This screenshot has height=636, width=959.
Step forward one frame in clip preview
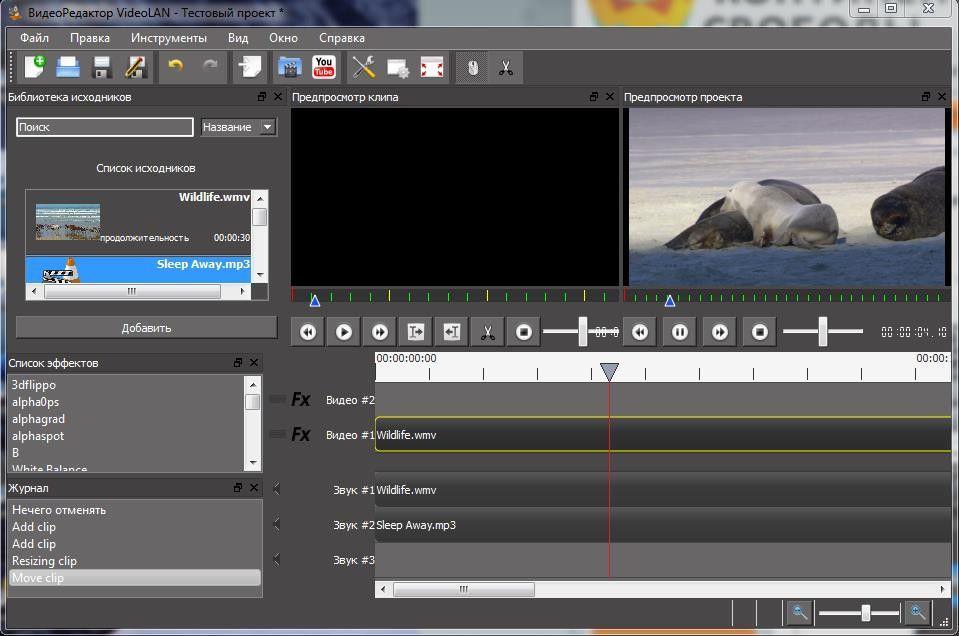coord(380,332)
